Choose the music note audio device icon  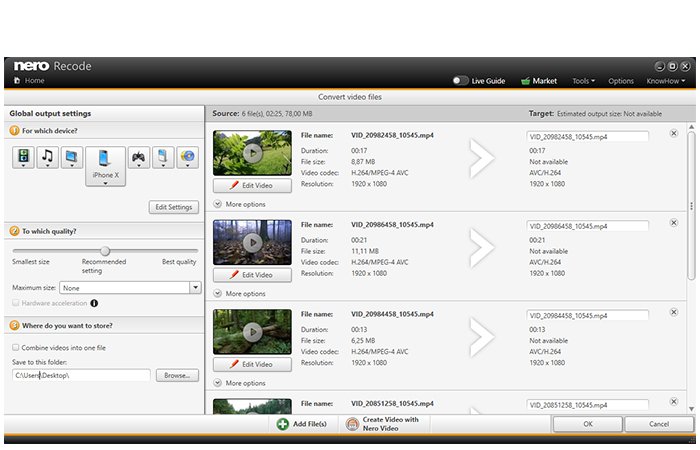click(x=47, y=157)
